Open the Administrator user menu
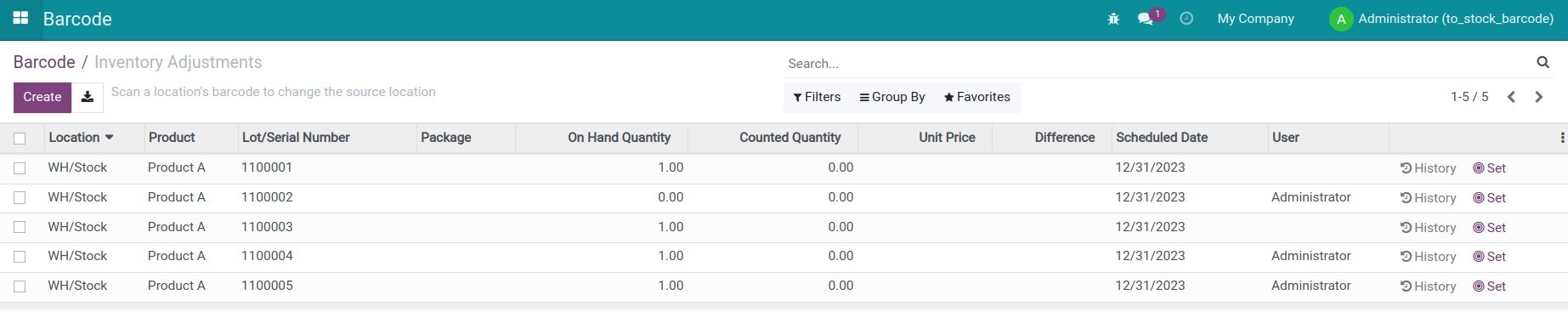The image size is (1568, 312). click(1441, 19)
